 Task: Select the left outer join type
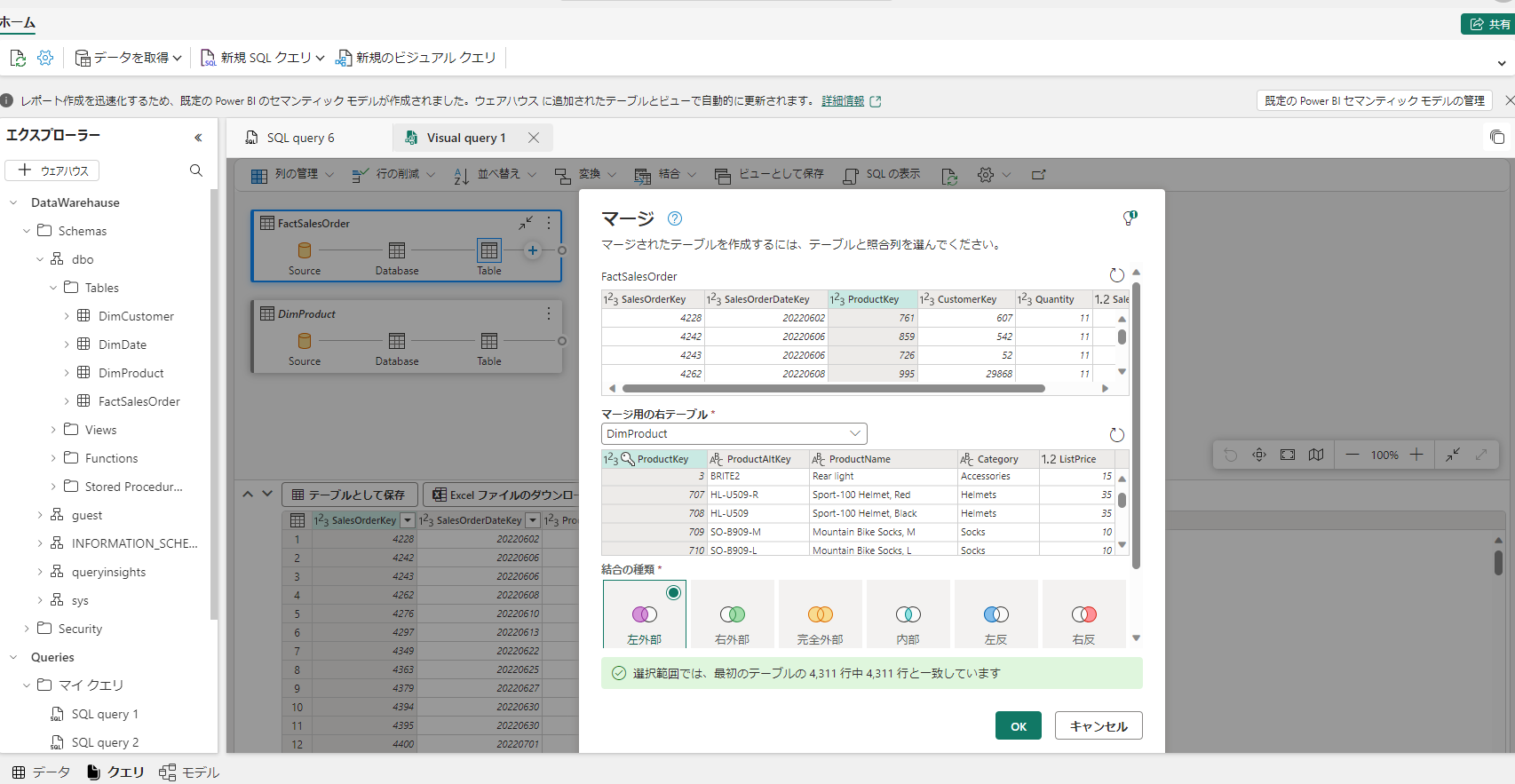645,614
